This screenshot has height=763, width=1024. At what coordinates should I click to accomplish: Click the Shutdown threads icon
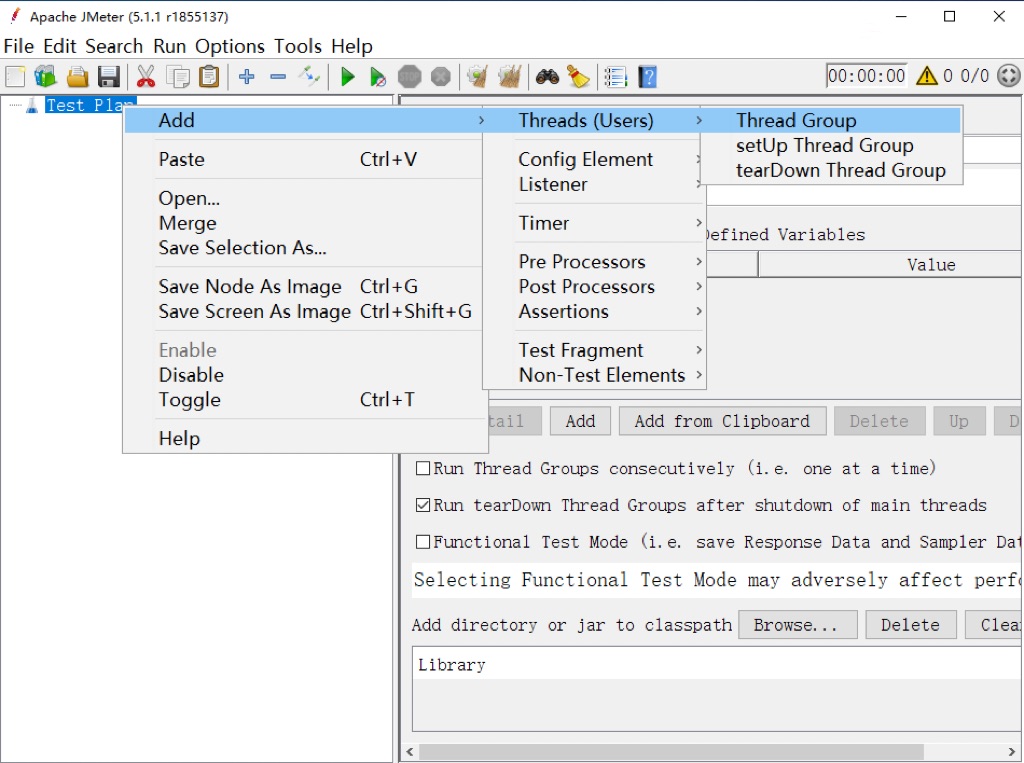(441, 76)
